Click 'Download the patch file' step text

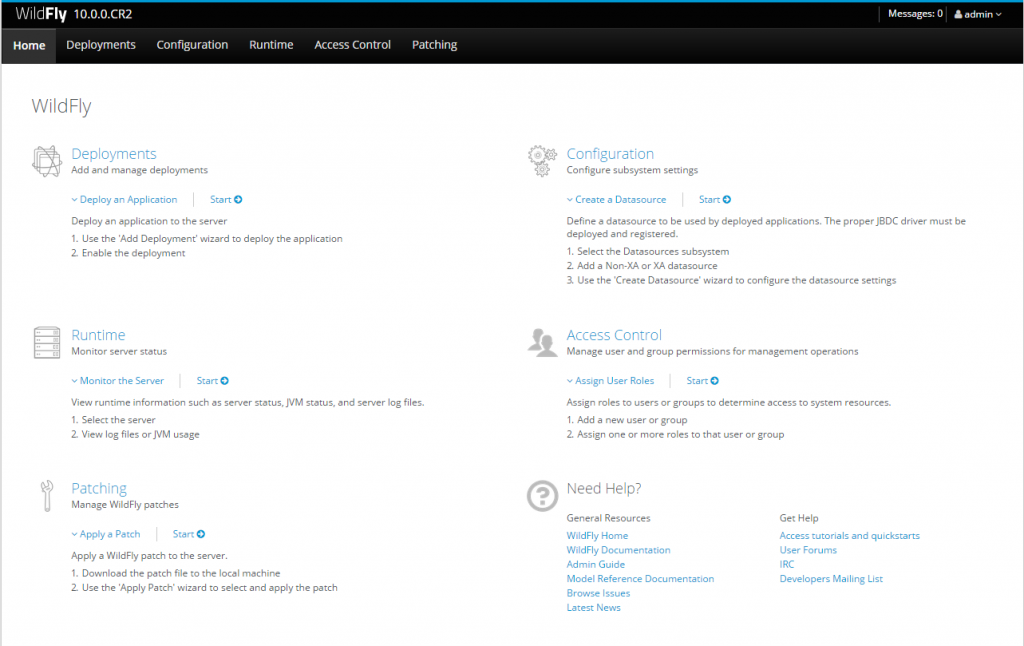point(181,573)
